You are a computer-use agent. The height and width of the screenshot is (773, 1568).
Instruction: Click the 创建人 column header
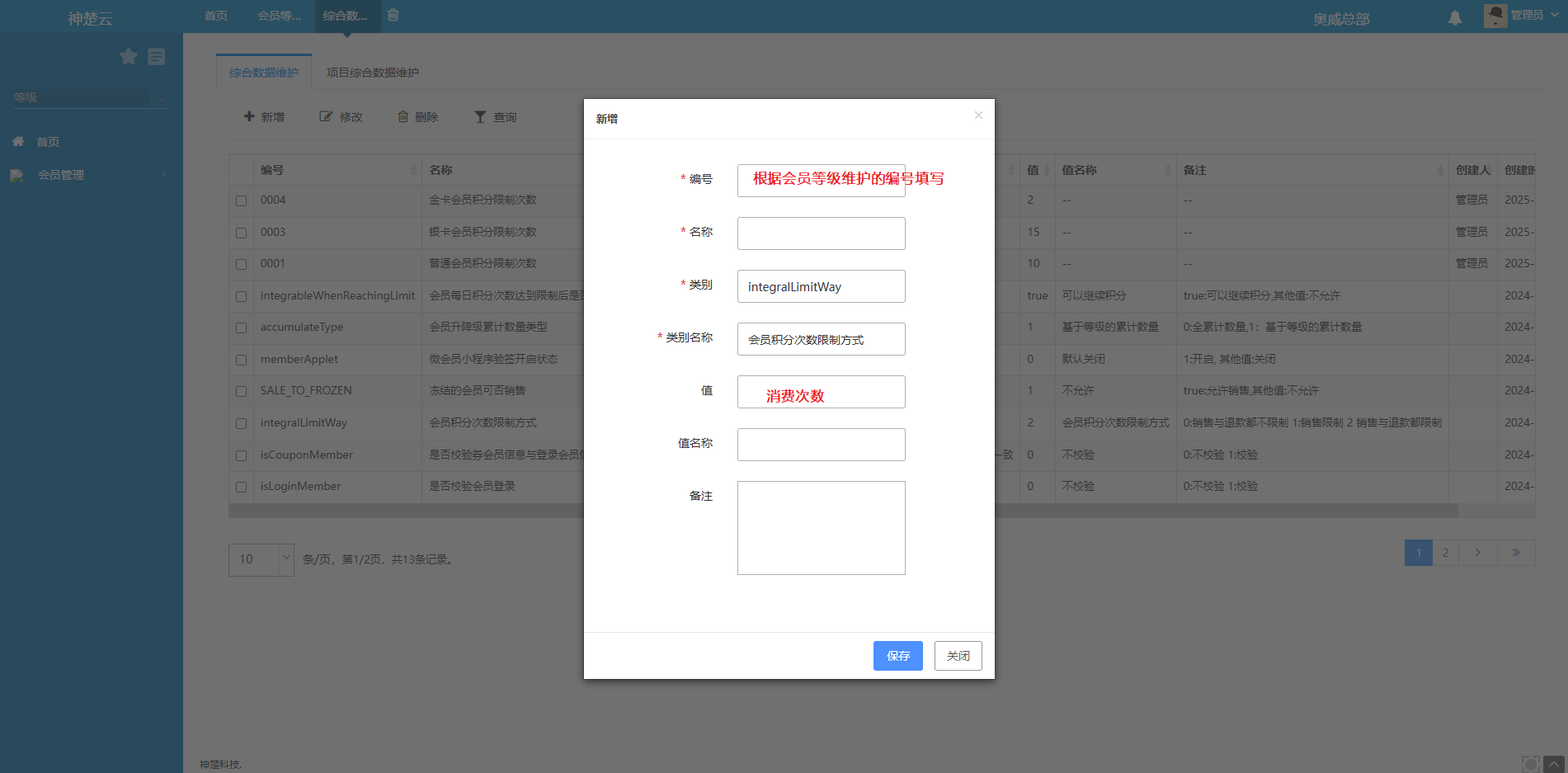click(1472, 170)
